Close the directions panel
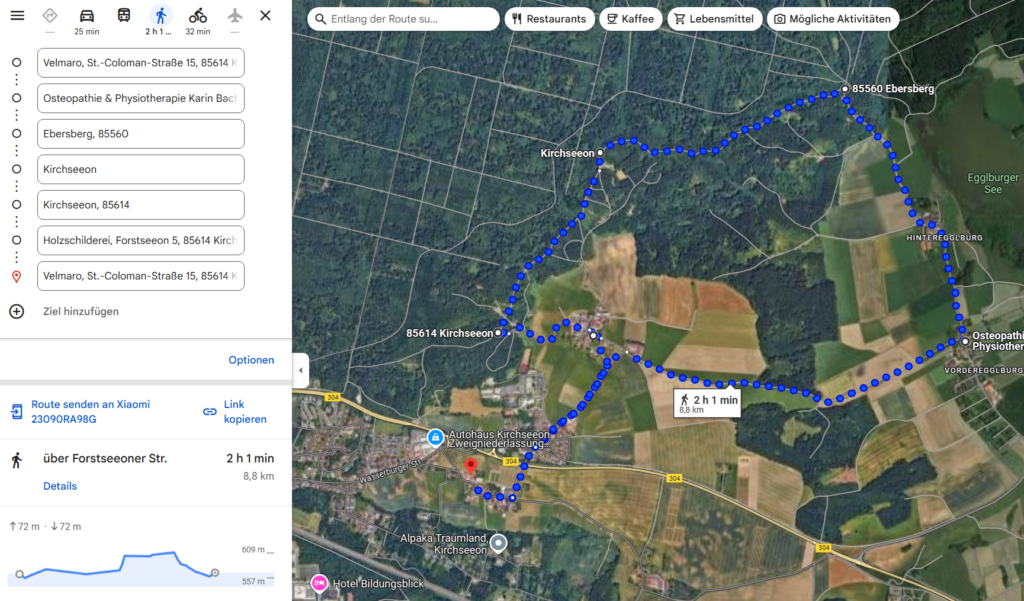 (265, 15)
